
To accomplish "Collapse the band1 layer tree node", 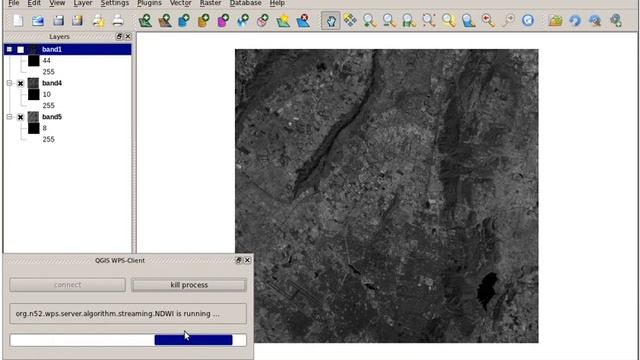I will (x=9, y=49).
